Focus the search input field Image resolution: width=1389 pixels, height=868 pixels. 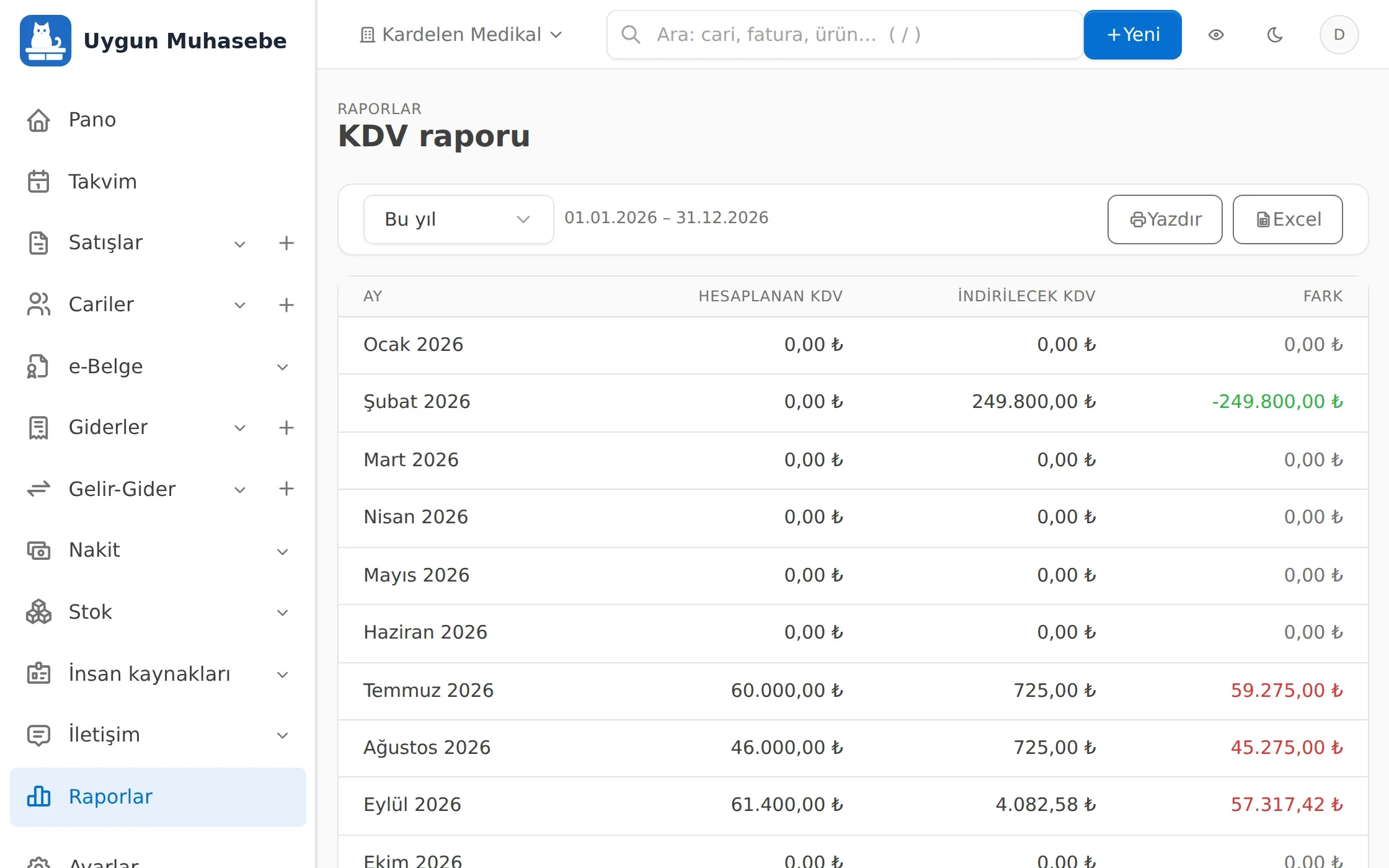click(x=845, y=35)
